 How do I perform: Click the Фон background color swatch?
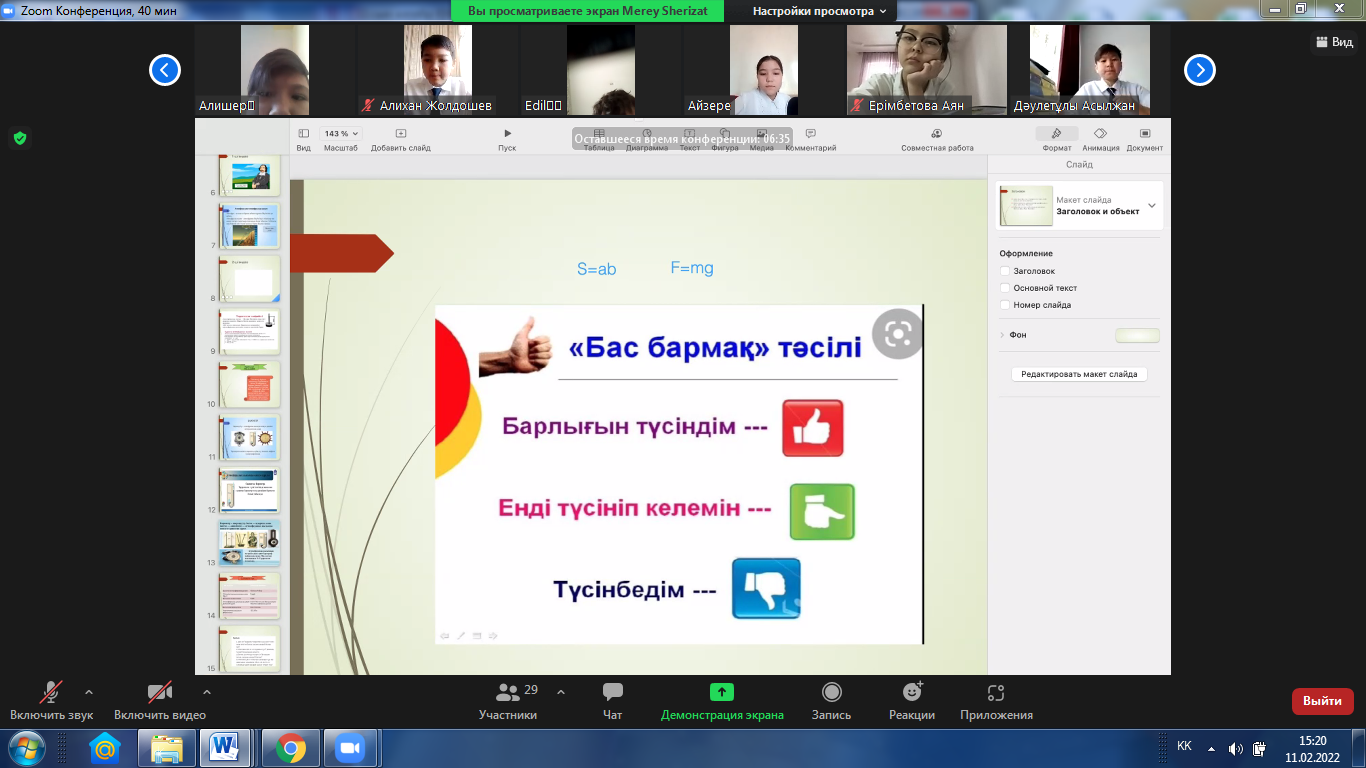1137,336
